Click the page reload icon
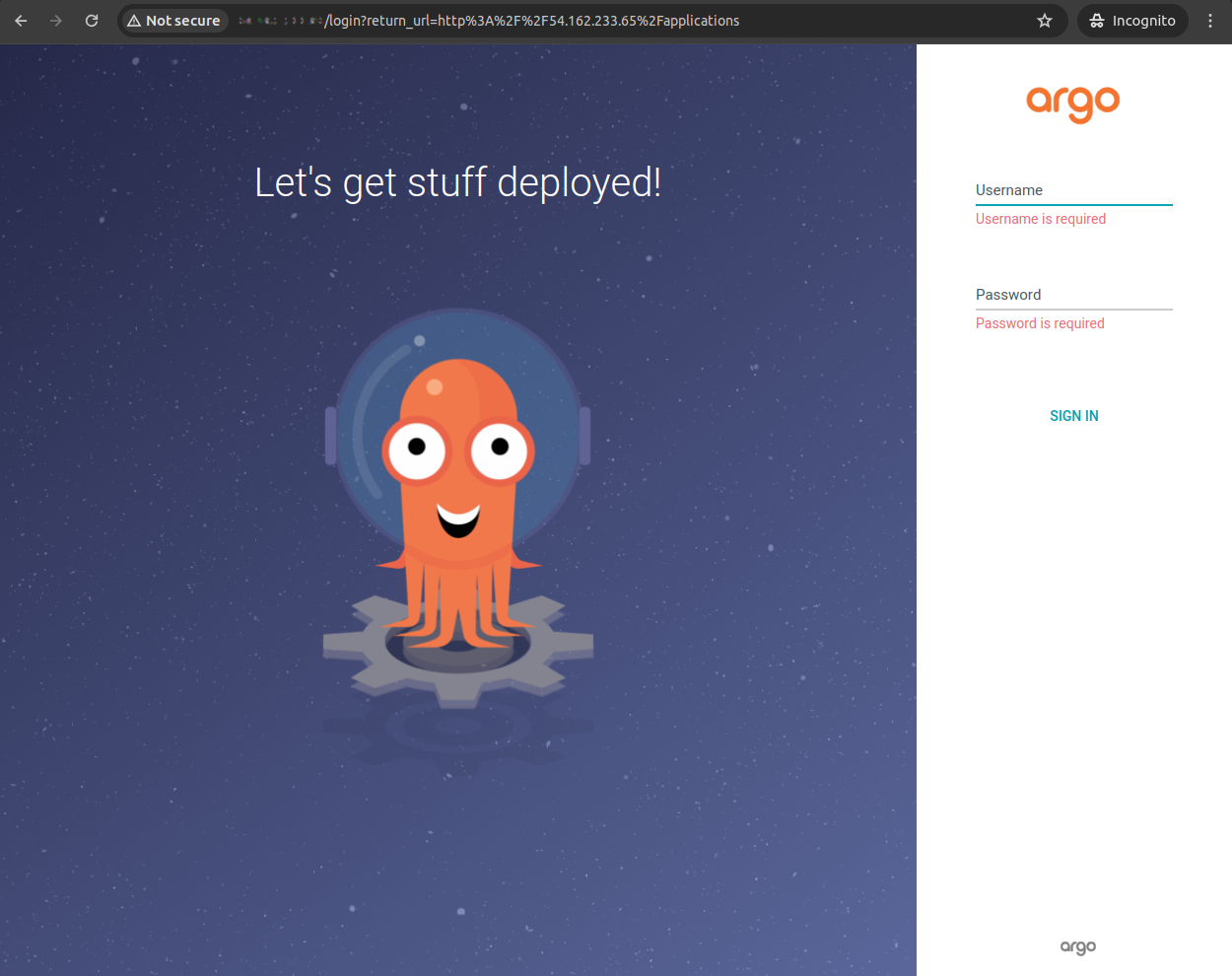Viewport: 1232px width, 976px height. tap(91, 21)
